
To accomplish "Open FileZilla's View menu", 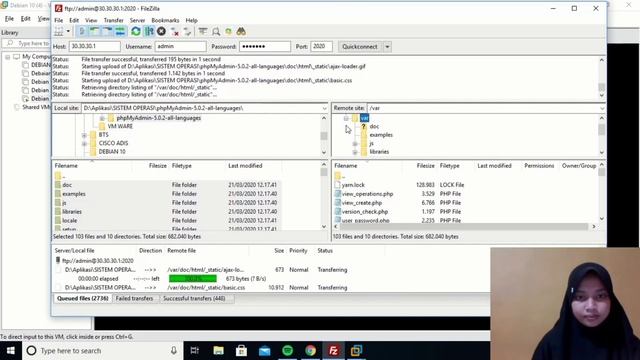I will (91, 20).
